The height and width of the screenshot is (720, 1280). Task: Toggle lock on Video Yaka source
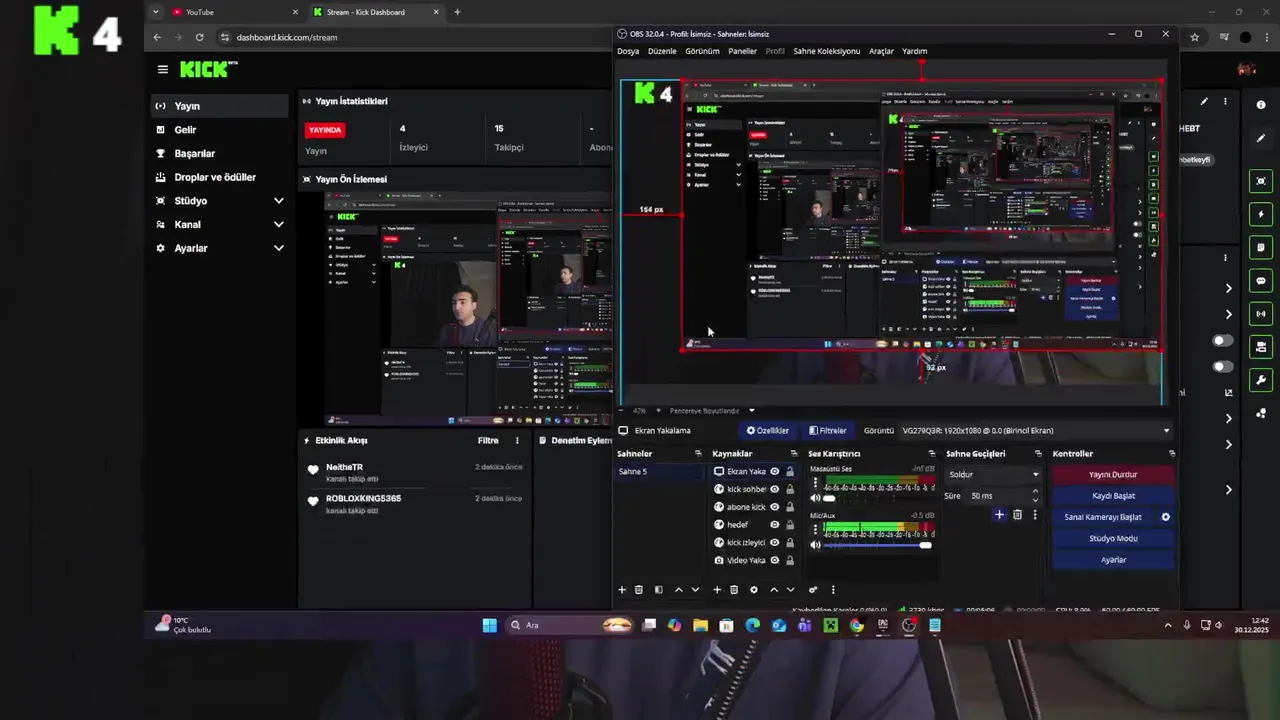coord(790,560)
